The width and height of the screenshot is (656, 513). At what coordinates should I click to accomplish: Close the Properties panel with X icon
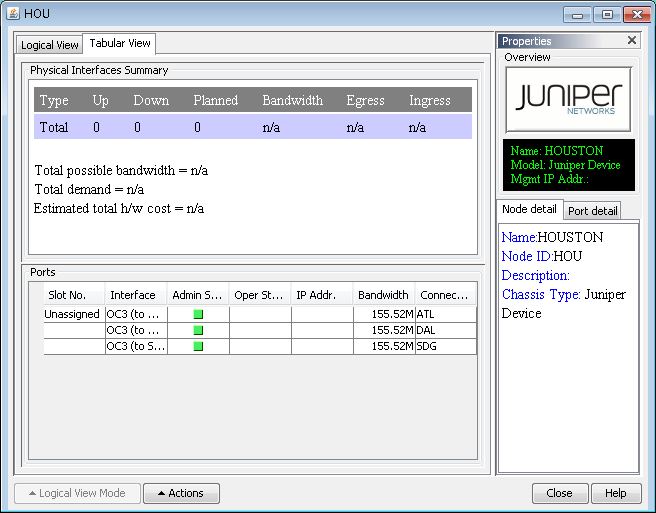631,41
